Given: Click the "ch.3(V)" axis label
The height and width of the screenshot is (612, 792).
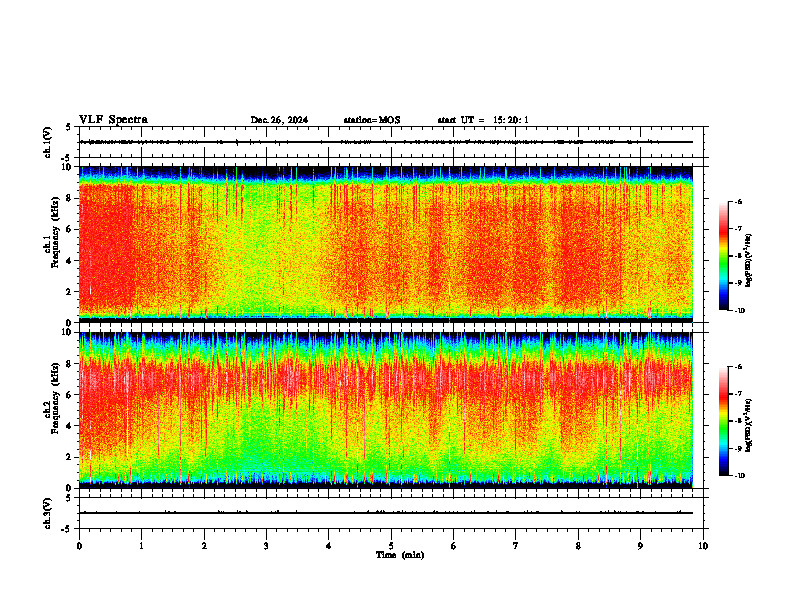Looking at the screenshot, I should [x=48, y=513].
